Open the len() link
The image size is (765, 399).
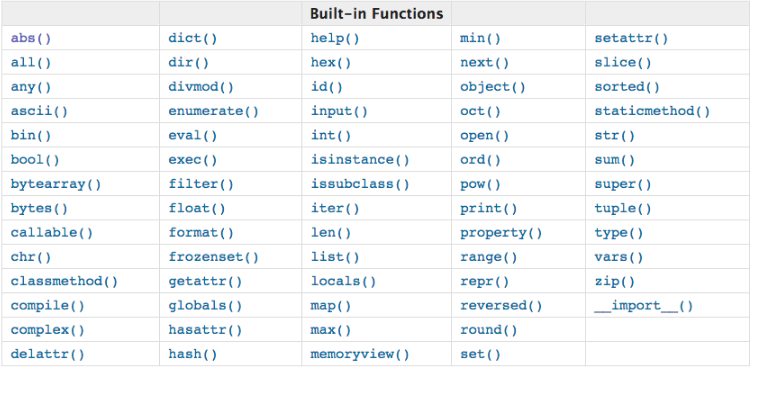331,233
